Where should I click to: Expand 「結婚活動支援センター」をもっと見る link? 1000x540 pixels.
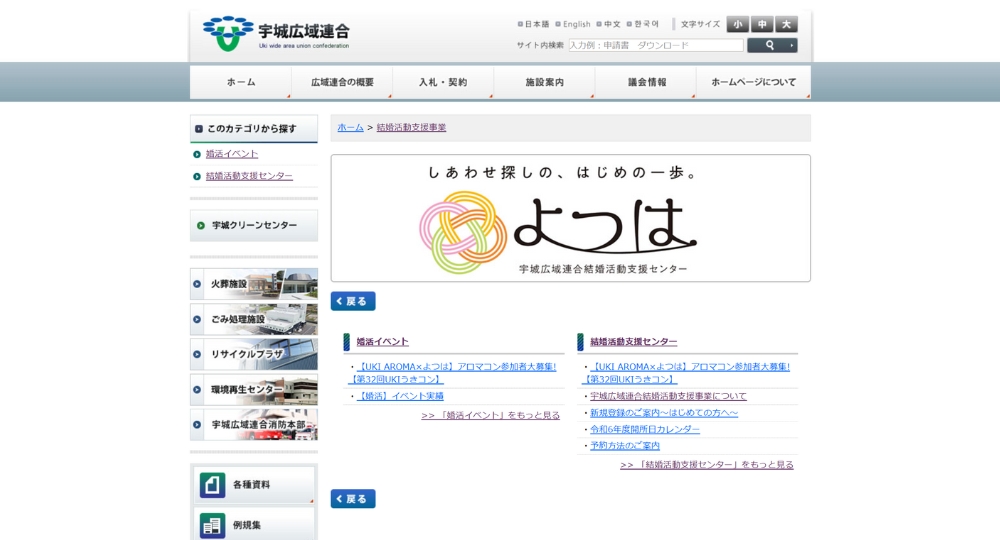[706, 465]
